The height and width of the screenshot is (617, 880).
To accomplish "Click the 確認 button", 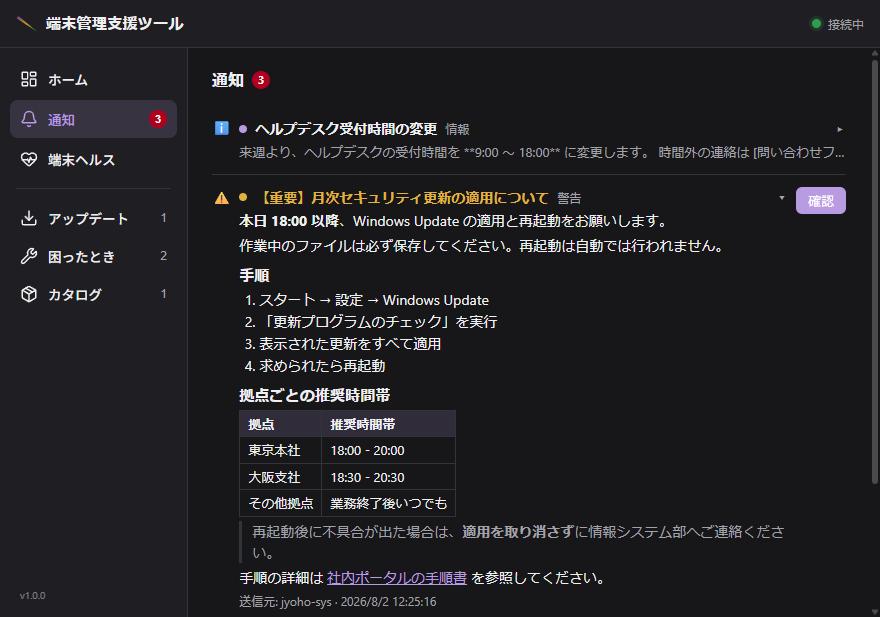I will coord(821,200).
